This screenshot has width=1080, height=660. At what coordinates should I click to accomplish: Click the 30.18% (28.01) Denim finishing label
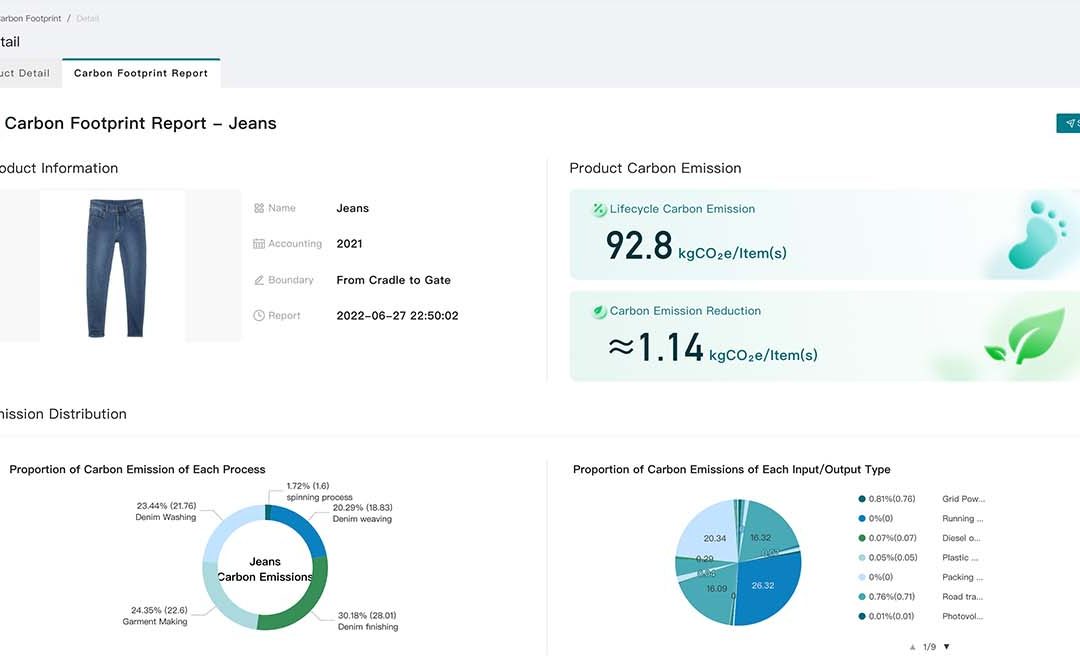click(x=368, y=621)
